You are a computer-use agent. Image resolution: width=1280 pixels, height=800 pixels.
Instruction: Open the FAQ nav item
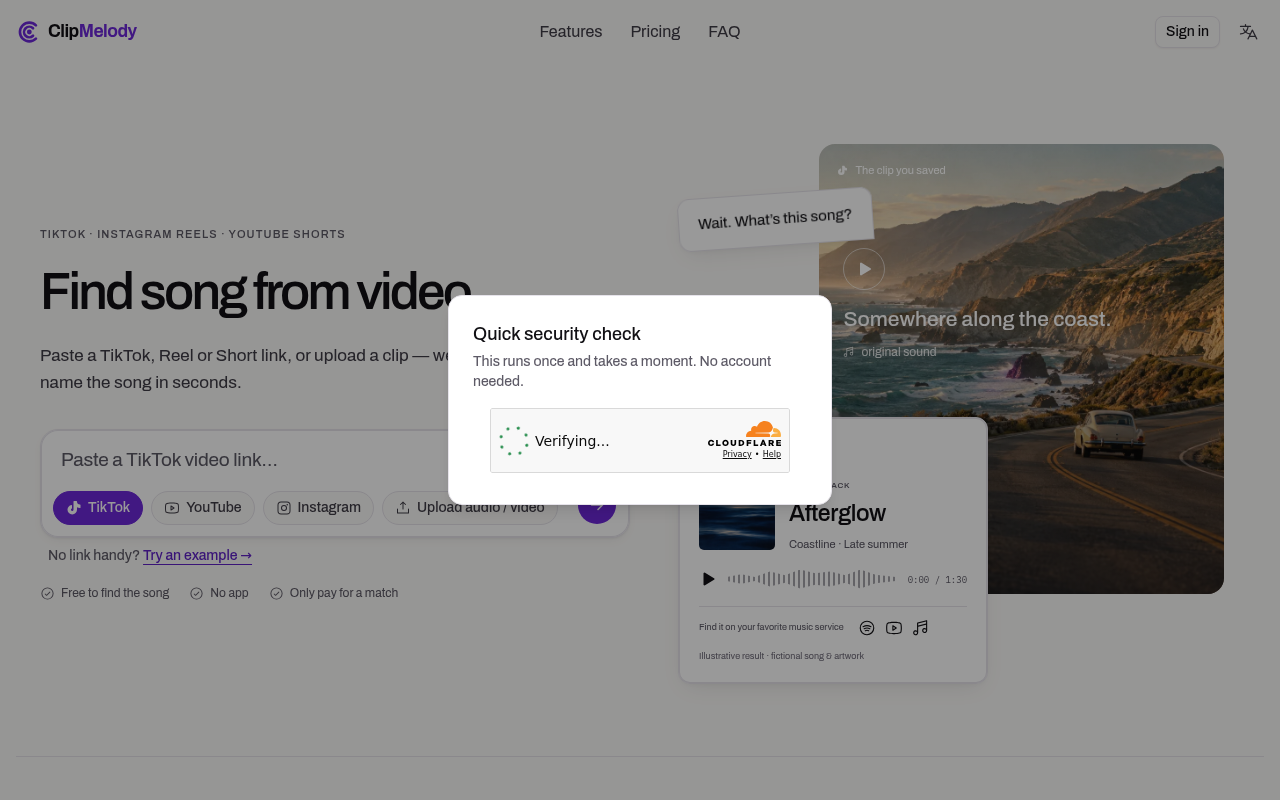(x=724, y=32)
